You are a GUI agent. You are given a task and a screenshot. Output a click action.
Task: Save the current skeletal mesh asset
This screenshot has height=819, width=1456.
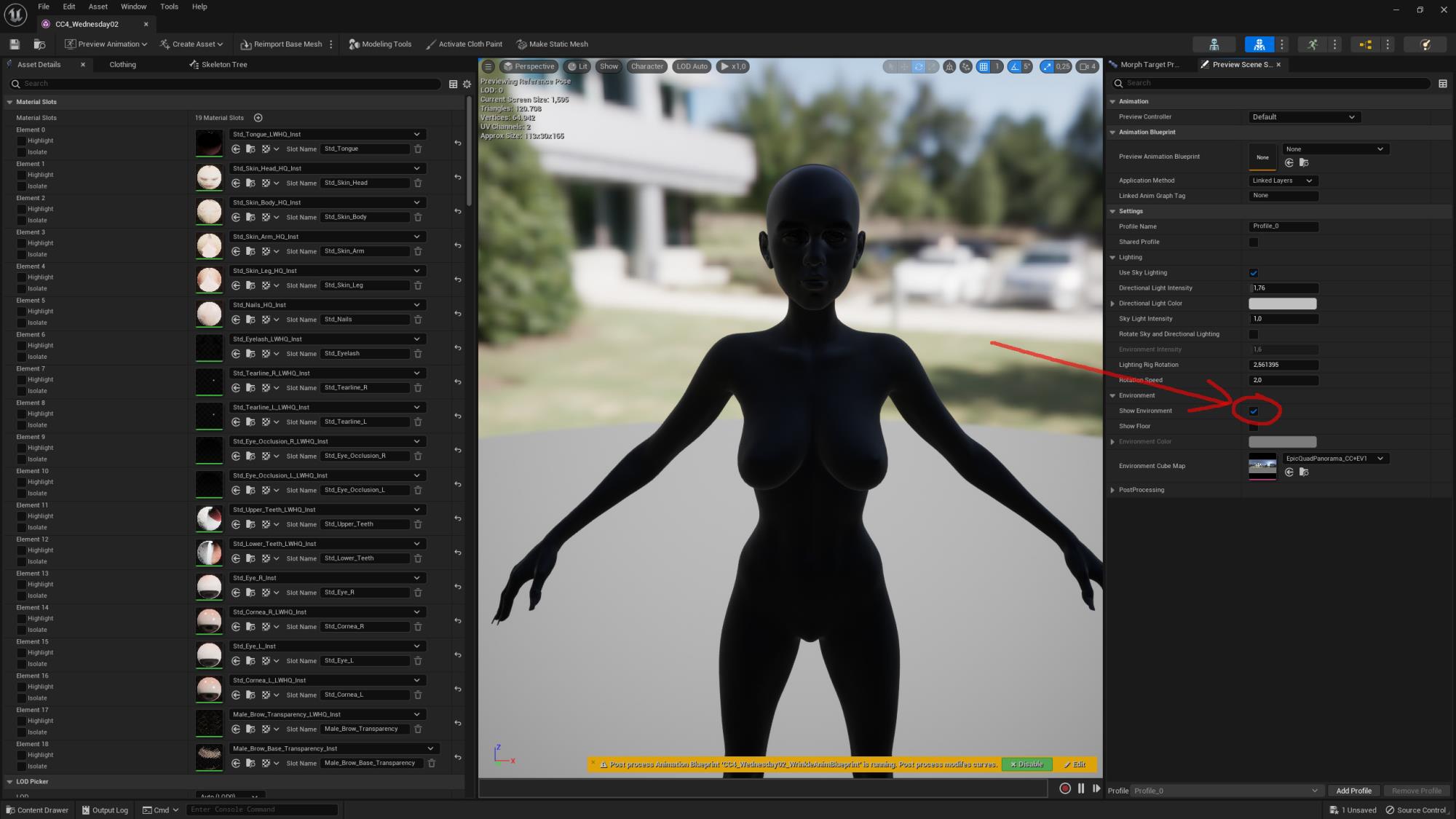point(15,44)
